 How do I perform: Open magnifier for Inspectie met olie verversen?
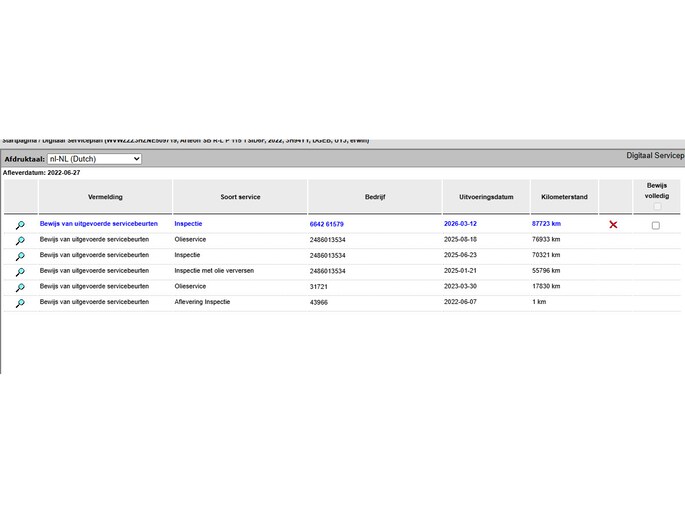[x=19, y=272]
